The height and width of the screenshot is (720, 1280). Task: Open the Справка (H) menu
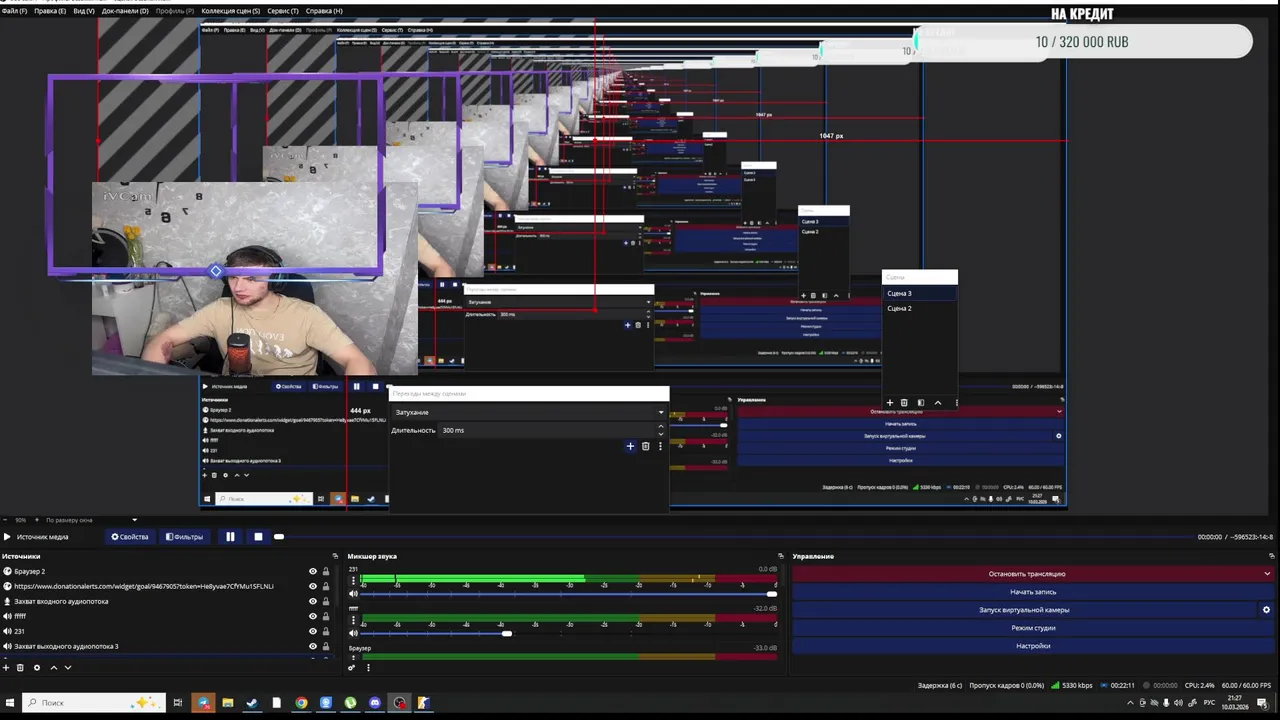(324, 11)
